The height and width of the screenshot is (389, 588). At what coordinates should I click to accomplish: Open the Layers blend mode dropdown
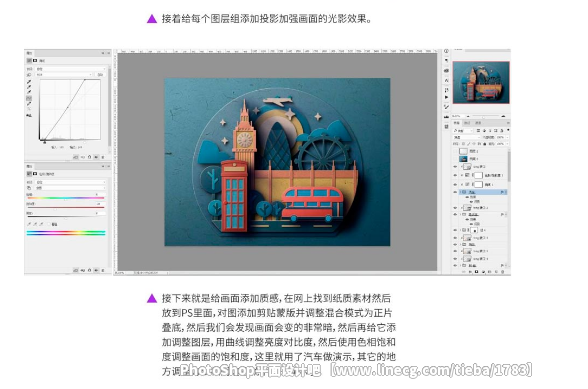coord(466,137)
